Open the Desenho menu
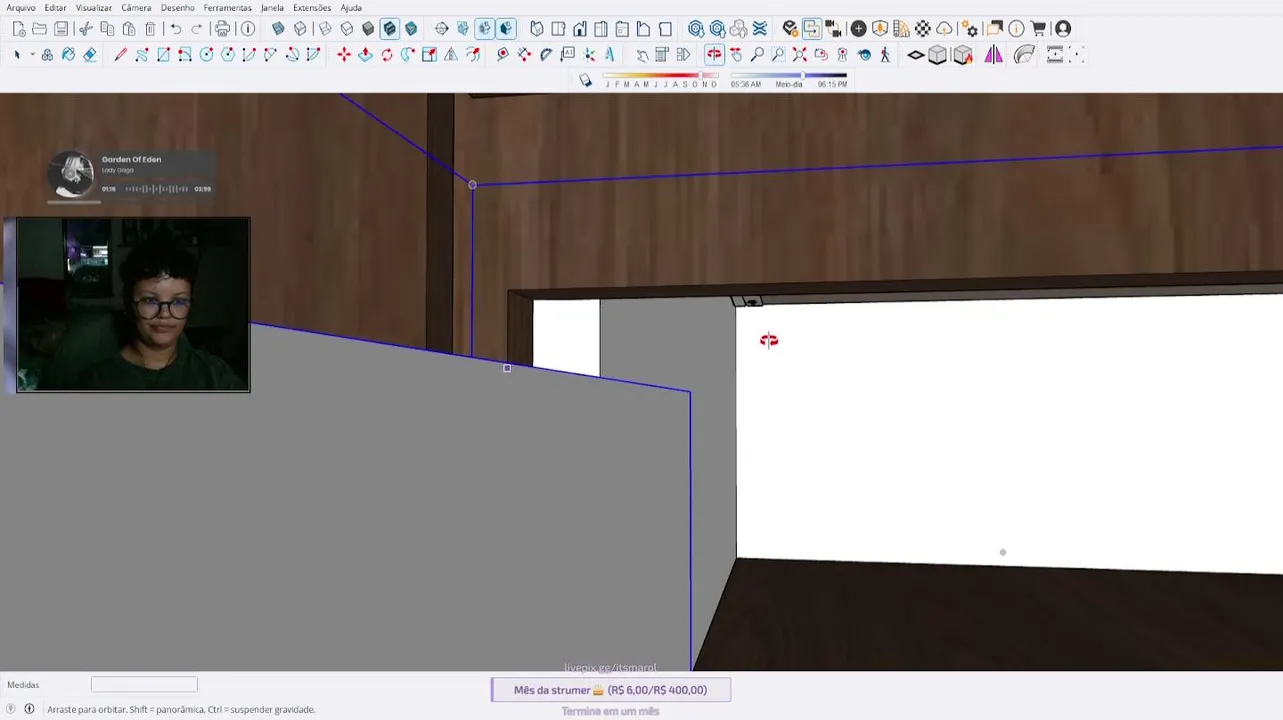1283x720 pixels. (x=178, y=8)
